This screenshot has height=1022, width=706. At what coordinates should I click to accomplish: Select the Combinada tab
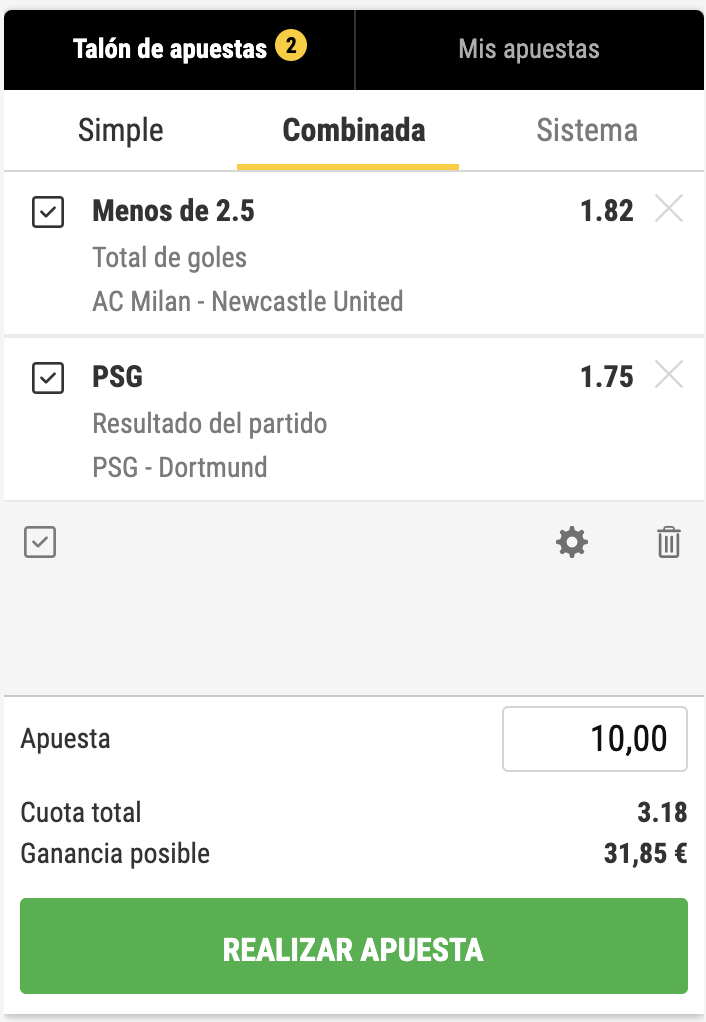click(x=354, y=130)
